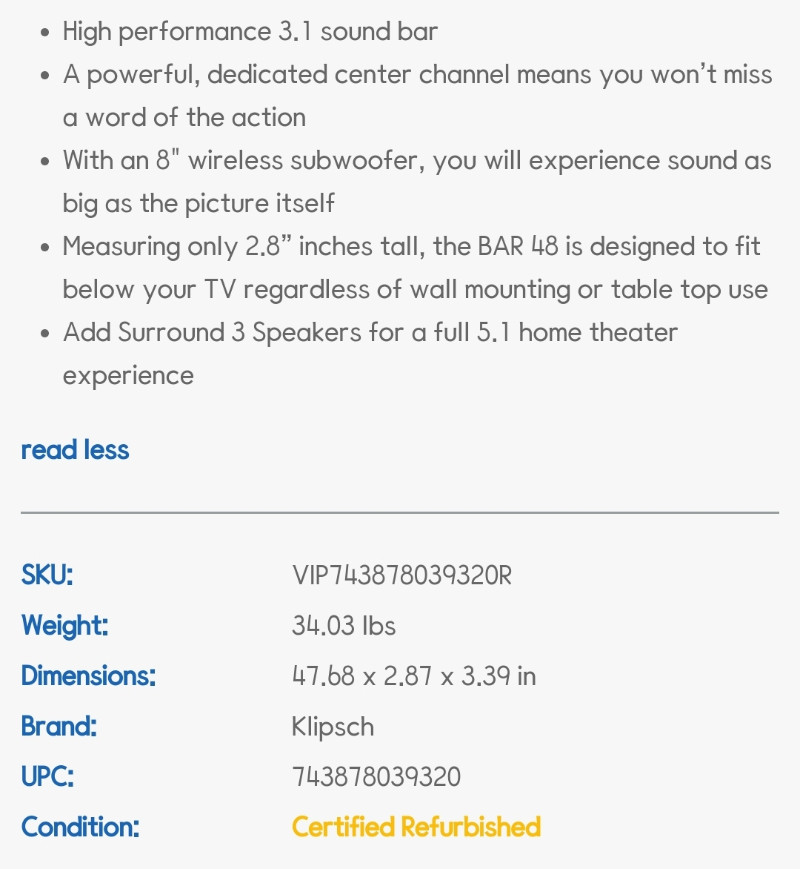Click the UPC number 743878039320
The height and width of the screenshot is (869, 800).
[376, 776]
